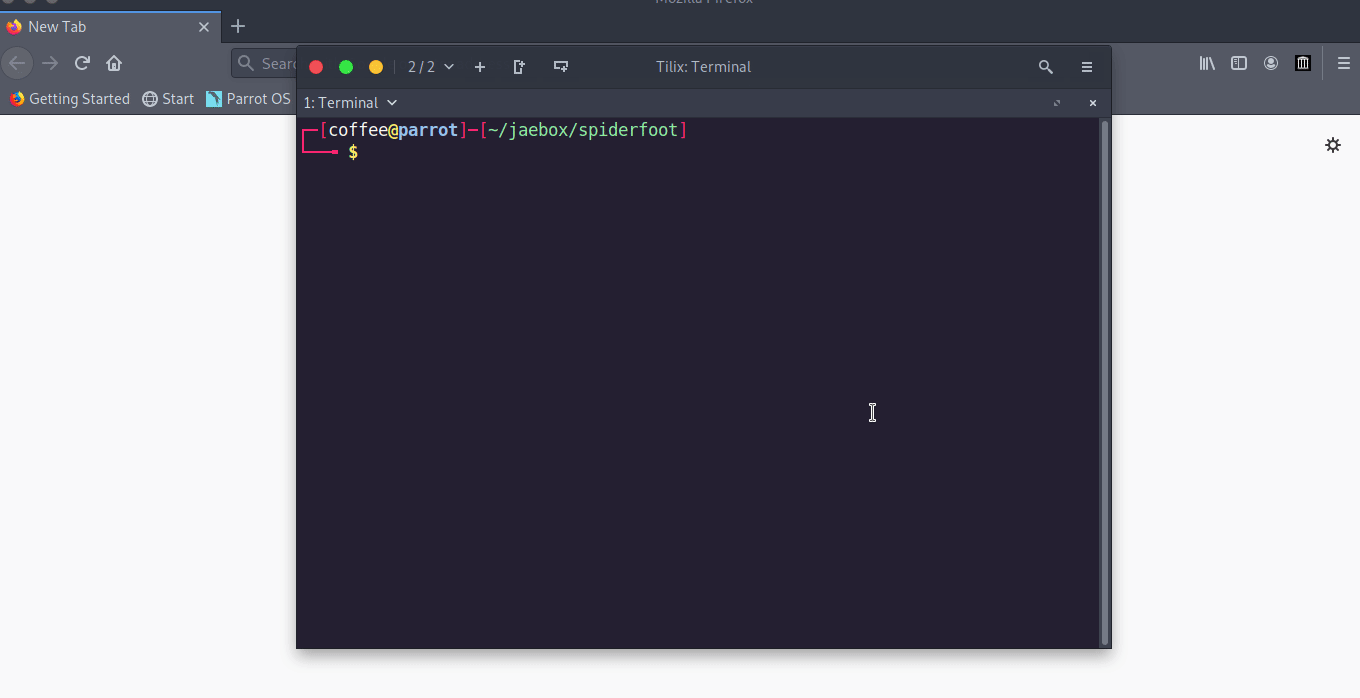Open the Firefox application menu
This screenshot has width=1360, height=698.
[1343, 63]
